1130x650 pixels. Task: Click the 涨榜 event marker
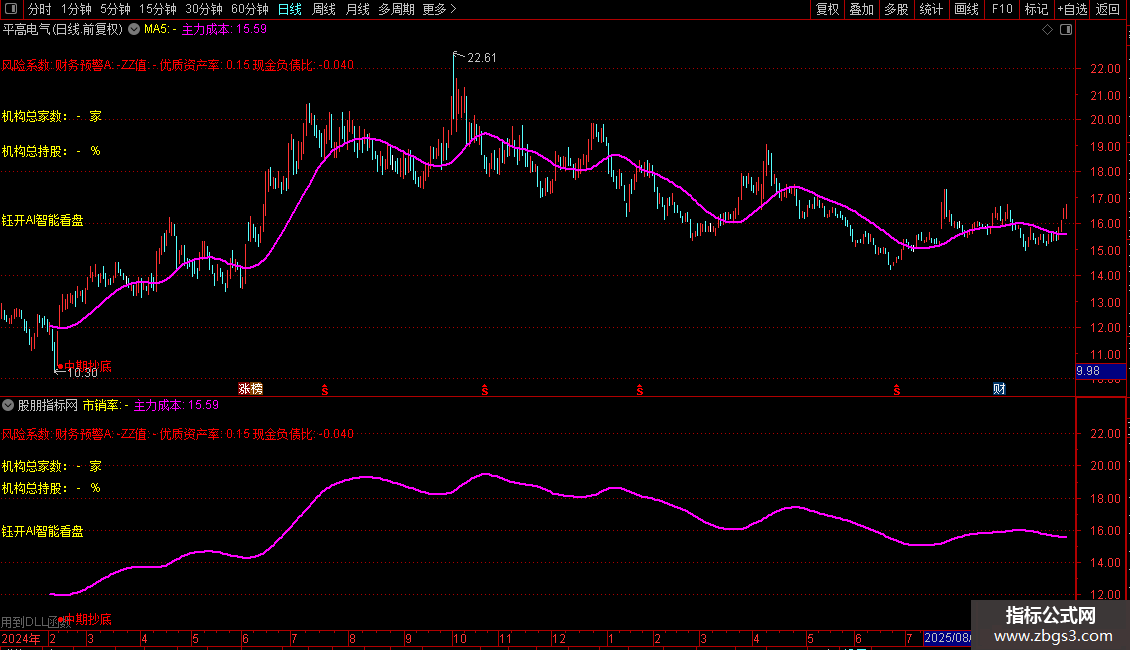click(250, 388)
